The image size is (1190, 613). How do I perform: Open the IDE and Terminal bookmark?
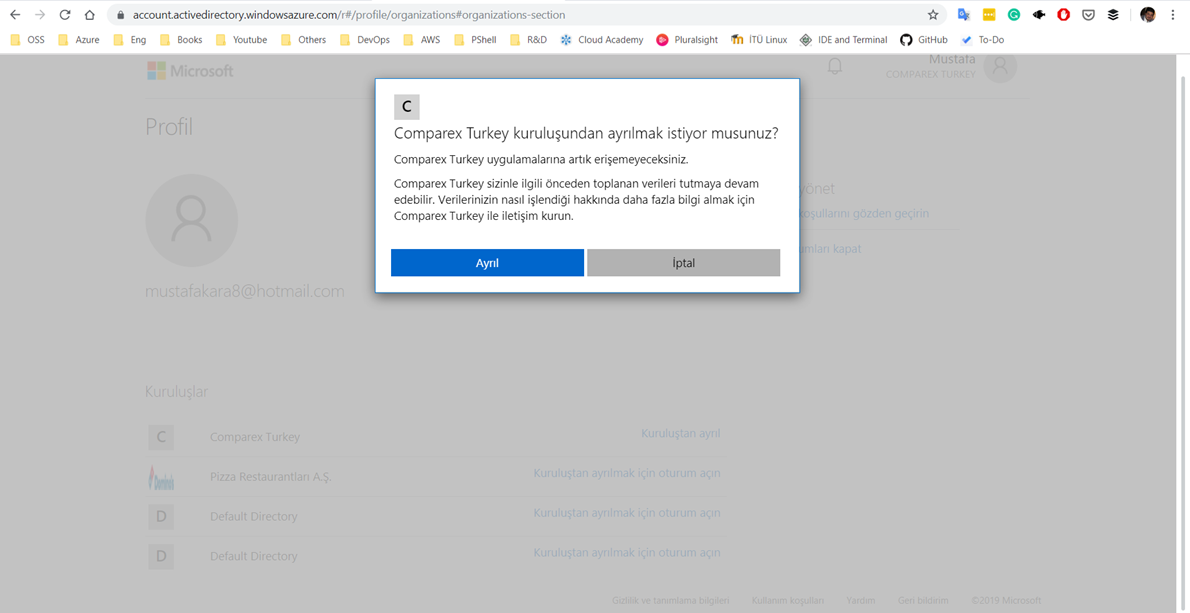(x=844, y=39)
